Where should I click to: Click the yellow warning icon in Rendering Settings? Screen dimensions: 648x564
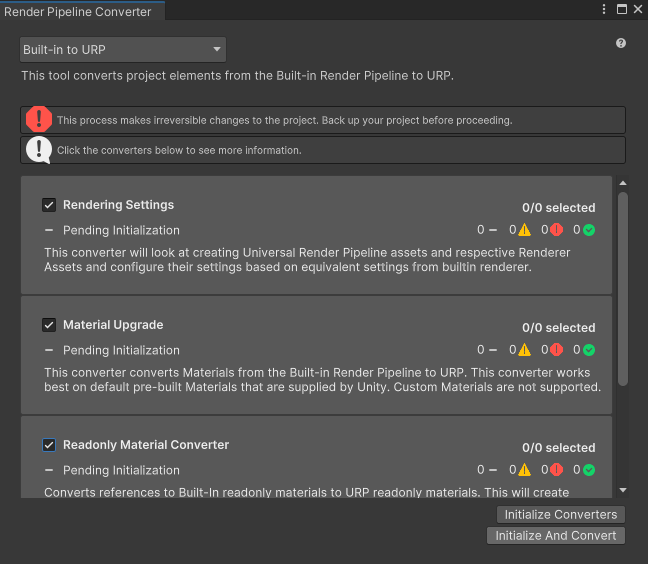pyautogui.click(x=524, y=230)
